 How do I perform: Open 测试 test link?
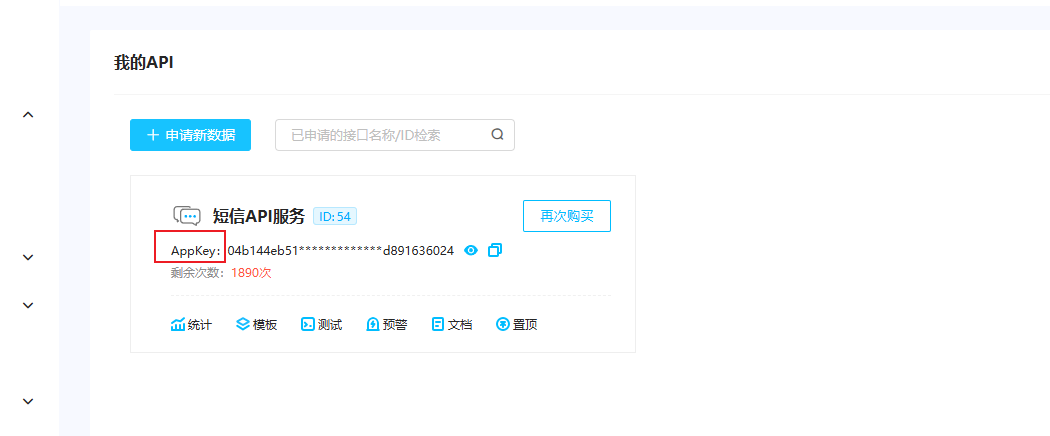tap(322, 325)
